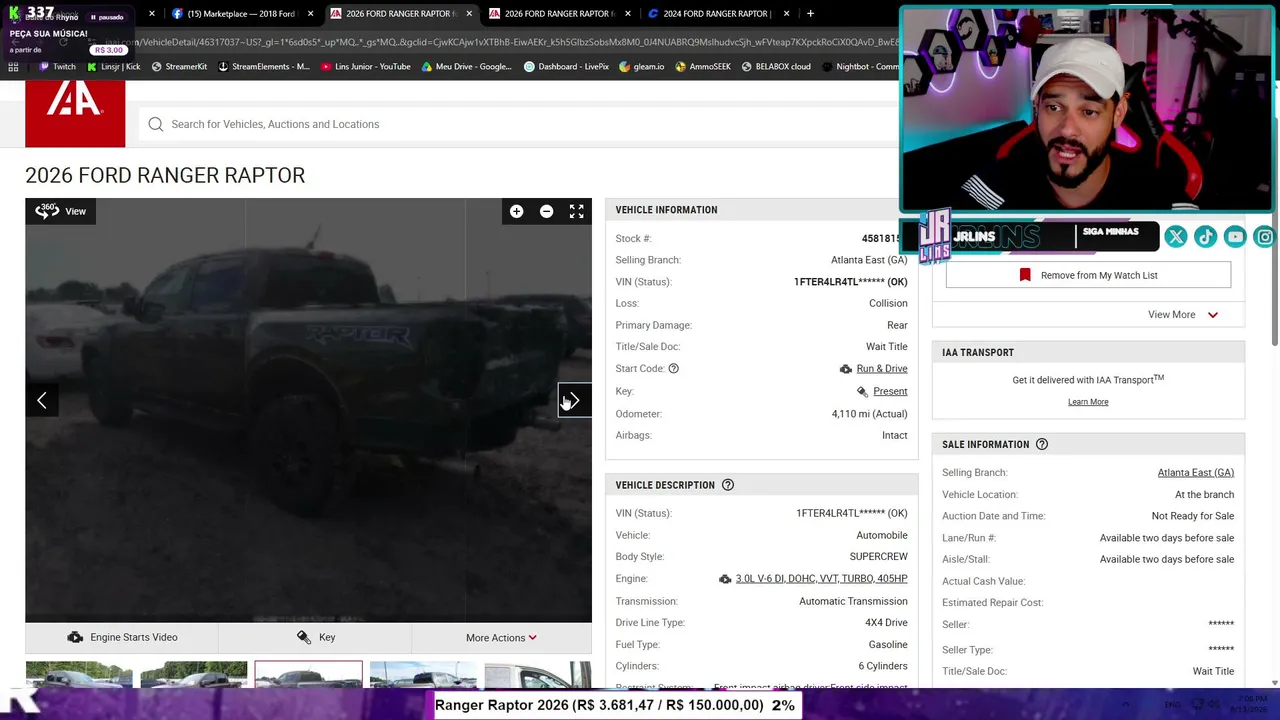Screen dimensions: 1280x720
Task: Open the browser apps grid icon
Action: (13, 67)
